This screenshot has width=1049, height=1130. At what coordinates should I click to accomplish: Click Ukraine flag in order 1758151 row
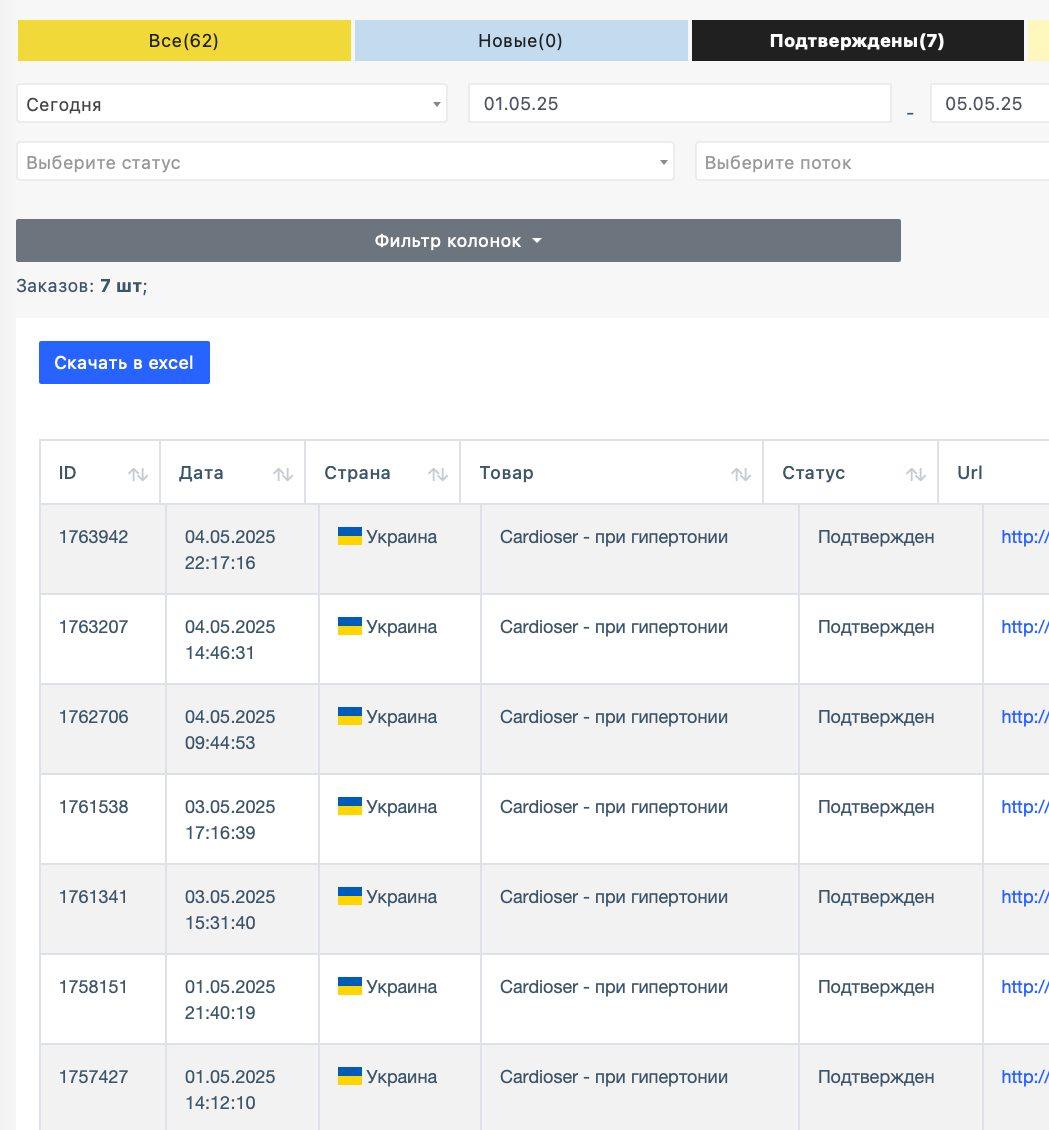coord(349,987)
